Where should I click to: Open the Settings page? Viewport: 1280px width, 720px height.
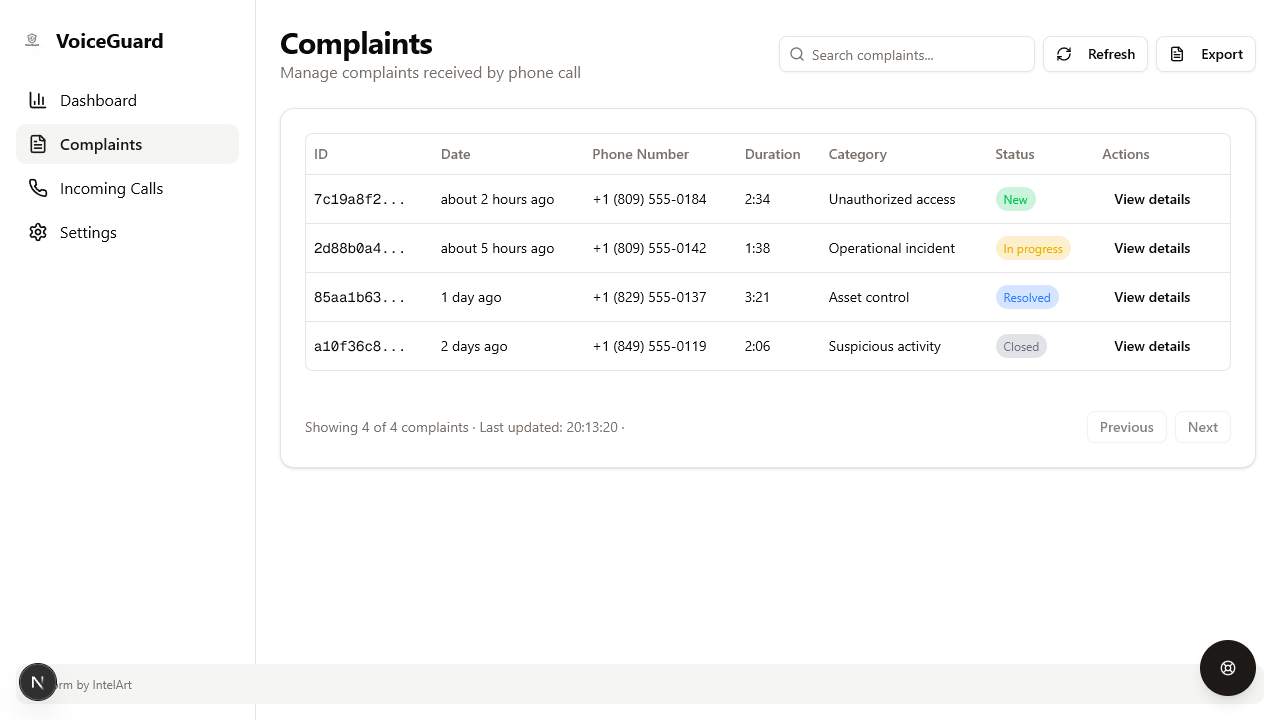[x=128, y=232]
